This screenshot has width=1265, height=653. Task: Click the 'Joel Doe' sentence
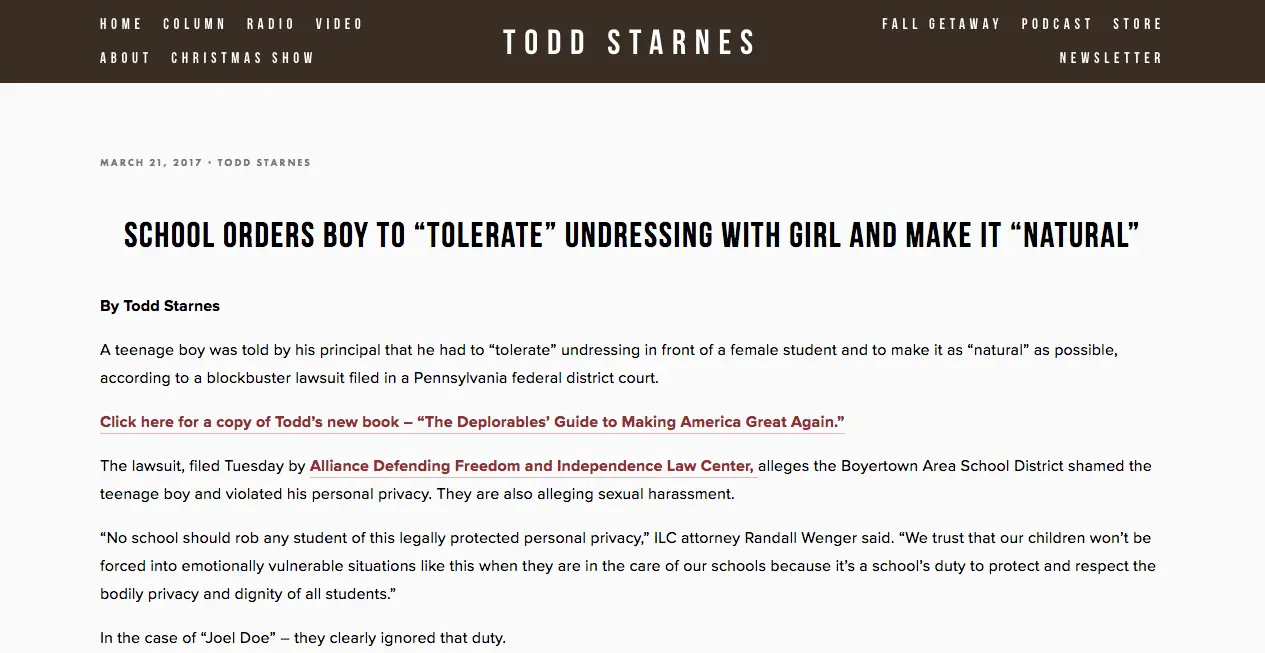tap(303, 638)
